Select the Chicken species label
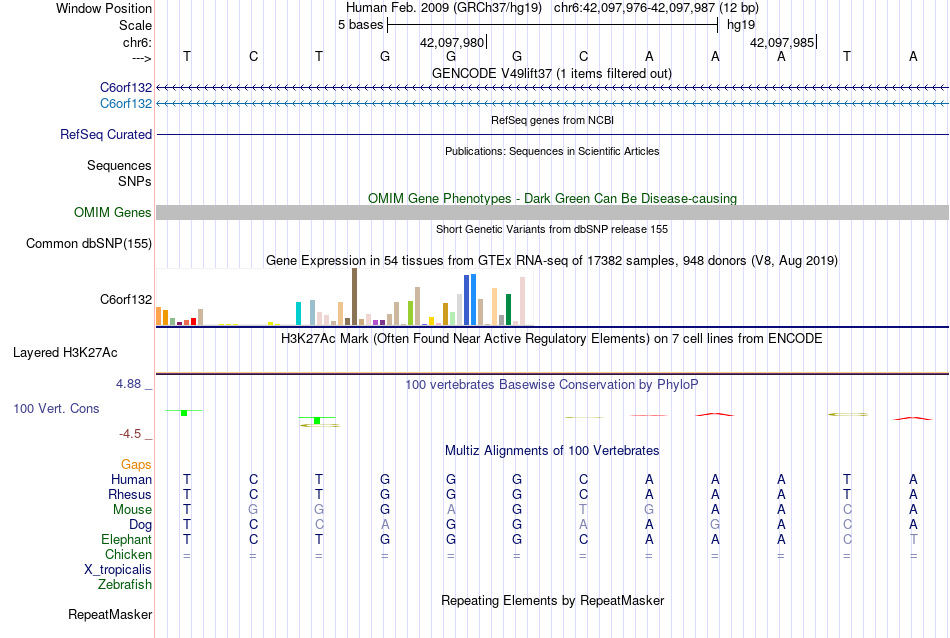Image resolution: width=950 pixels, height=638 pixels. tap(128, 554)
